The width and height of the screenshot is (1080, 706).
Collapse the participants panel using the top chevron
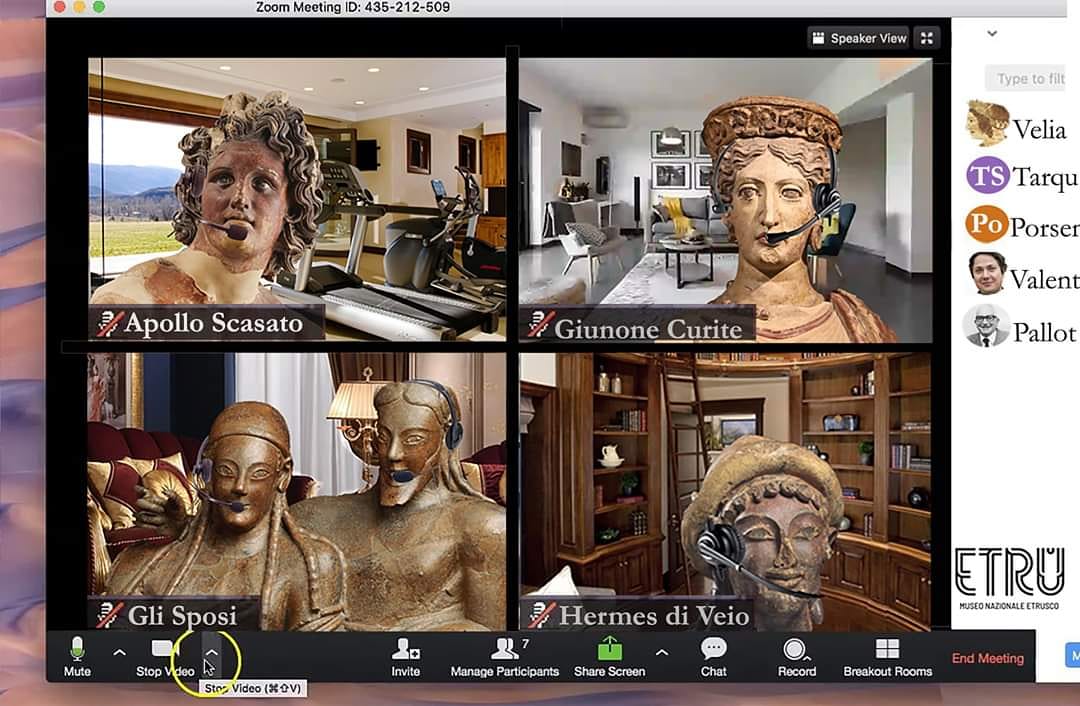(x=991, y=33)
